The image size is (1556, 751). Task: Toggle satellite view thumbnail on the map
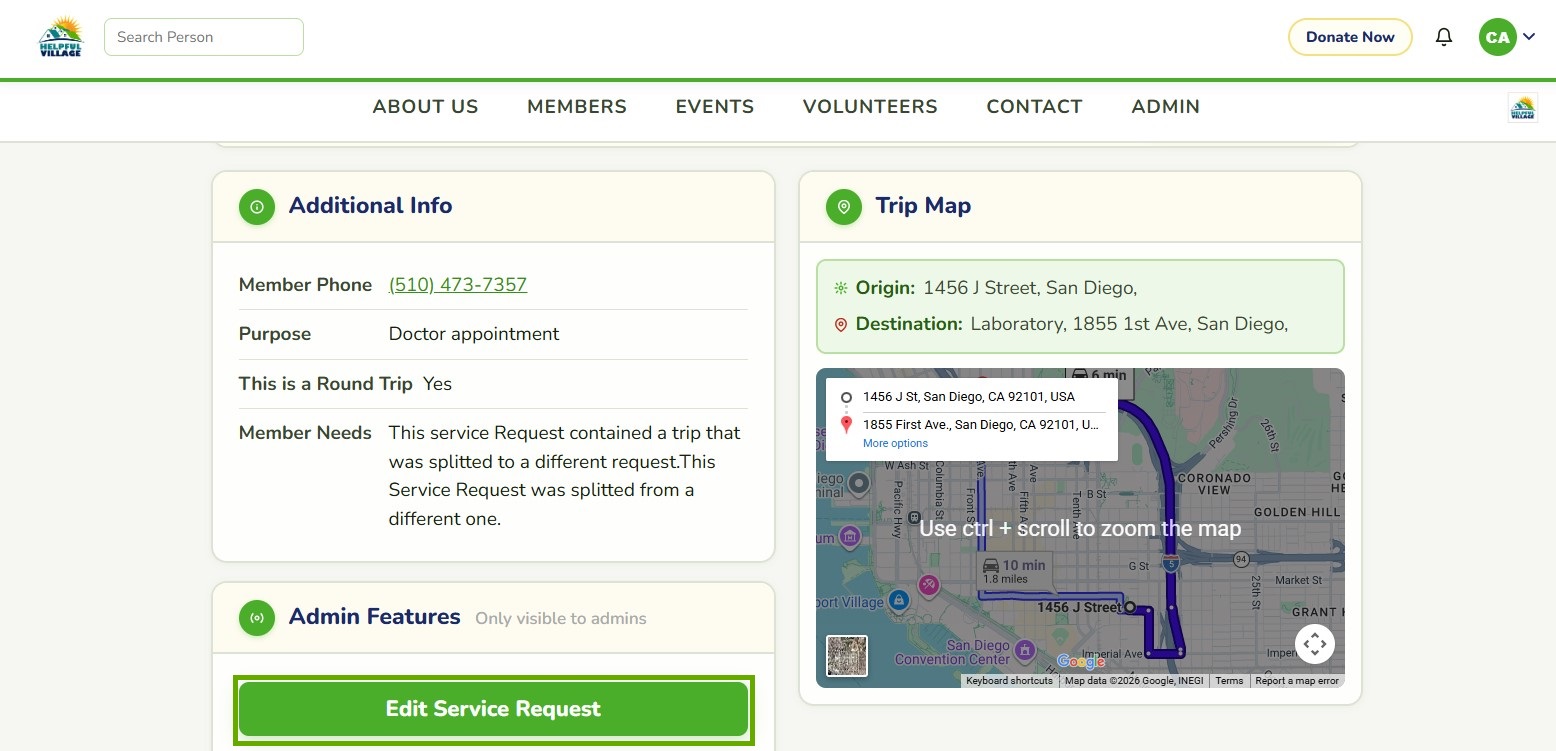tap(847, 656)
